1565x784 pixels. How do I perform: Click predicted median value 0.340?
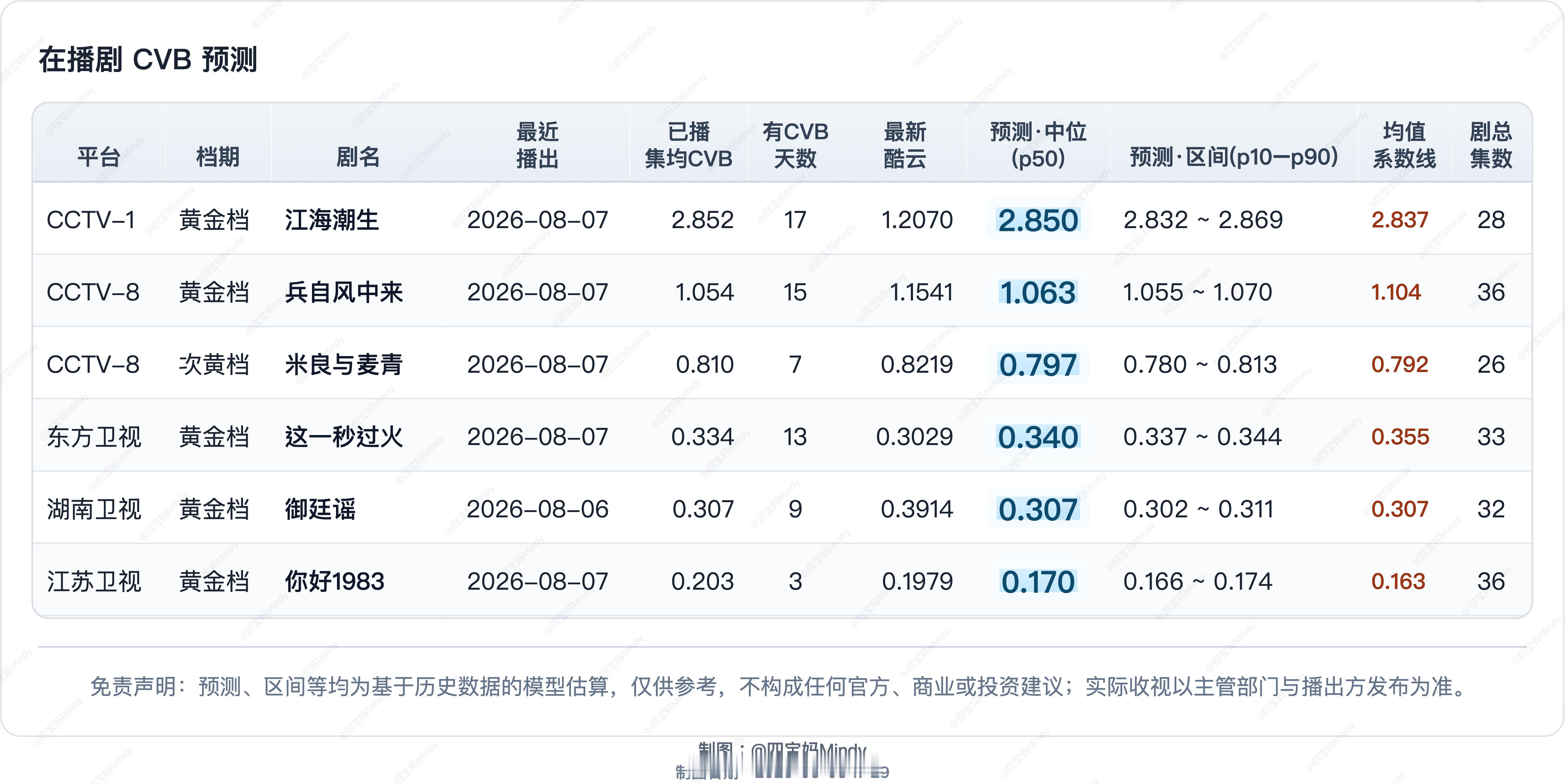[1038, 437]
